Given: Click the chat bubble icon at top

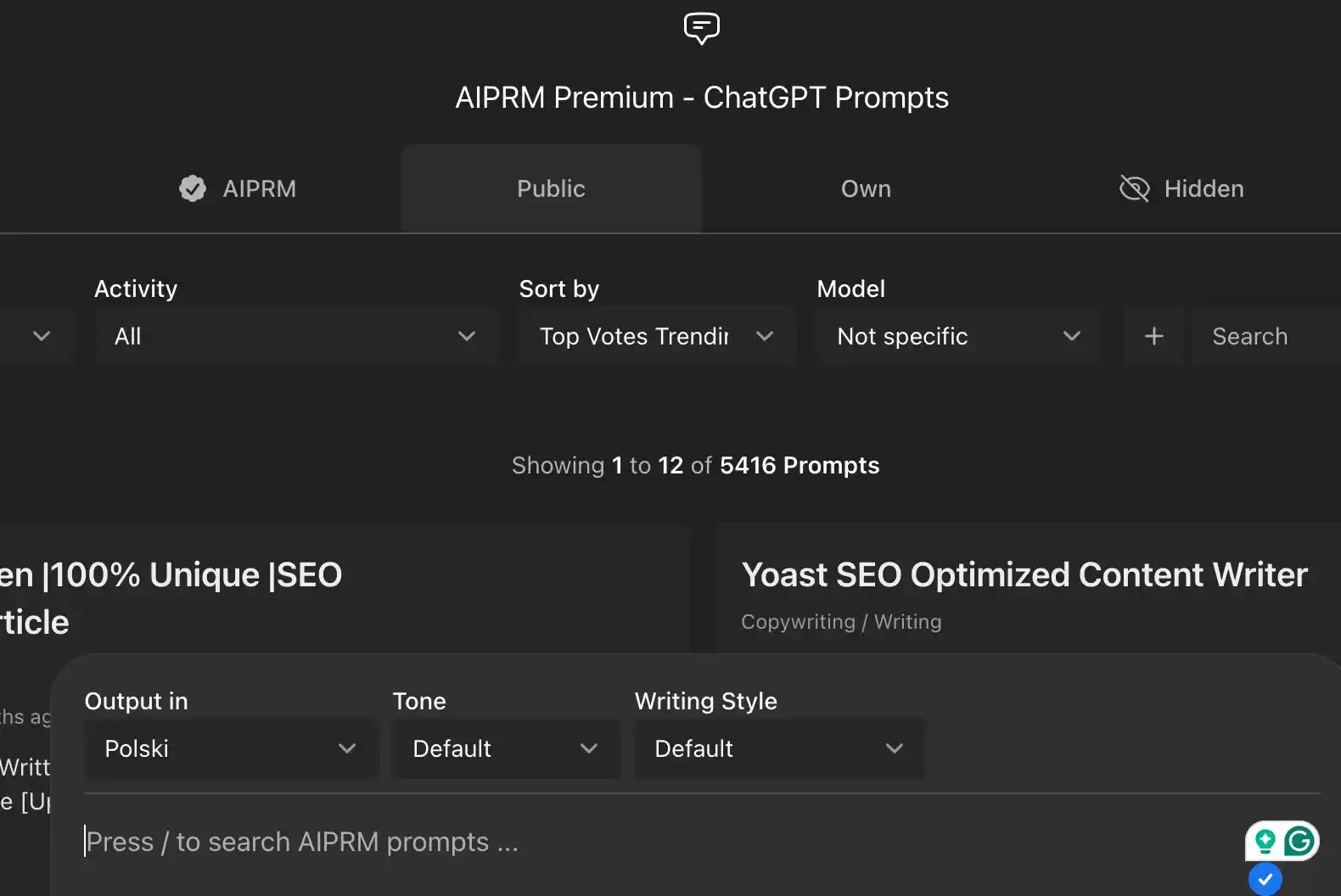Looking at the screenshot, I should click(701, 28).
